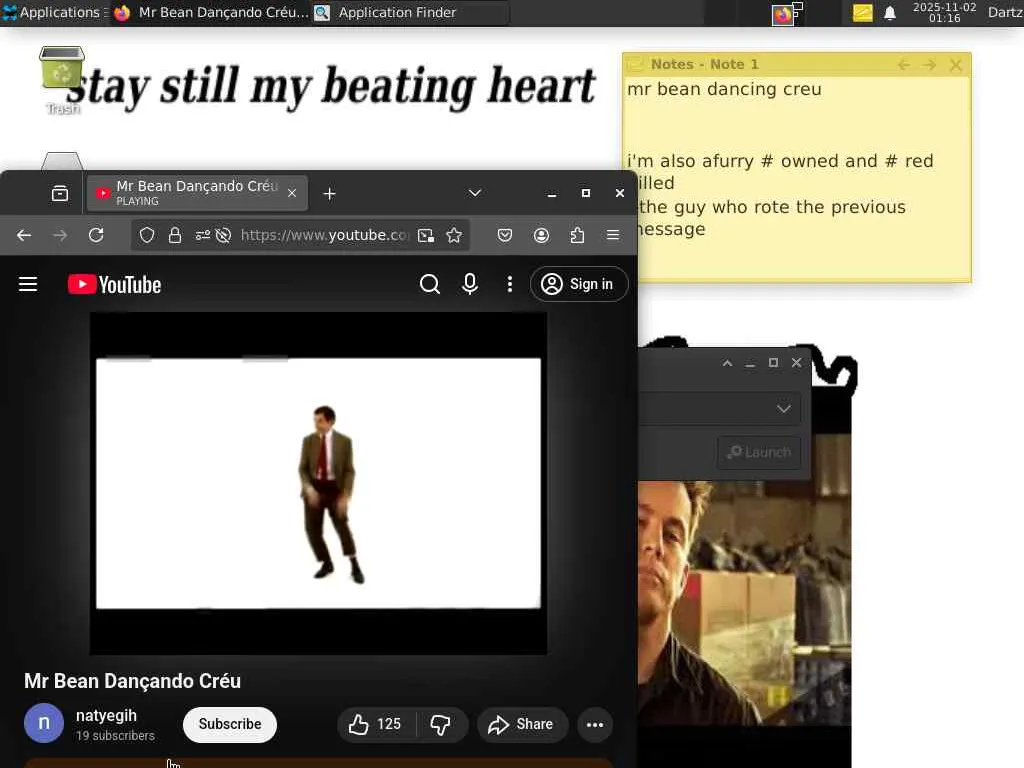
Task: Select the Mr Bean Dançando Créu browser tab
Action: tap(196, 193)
